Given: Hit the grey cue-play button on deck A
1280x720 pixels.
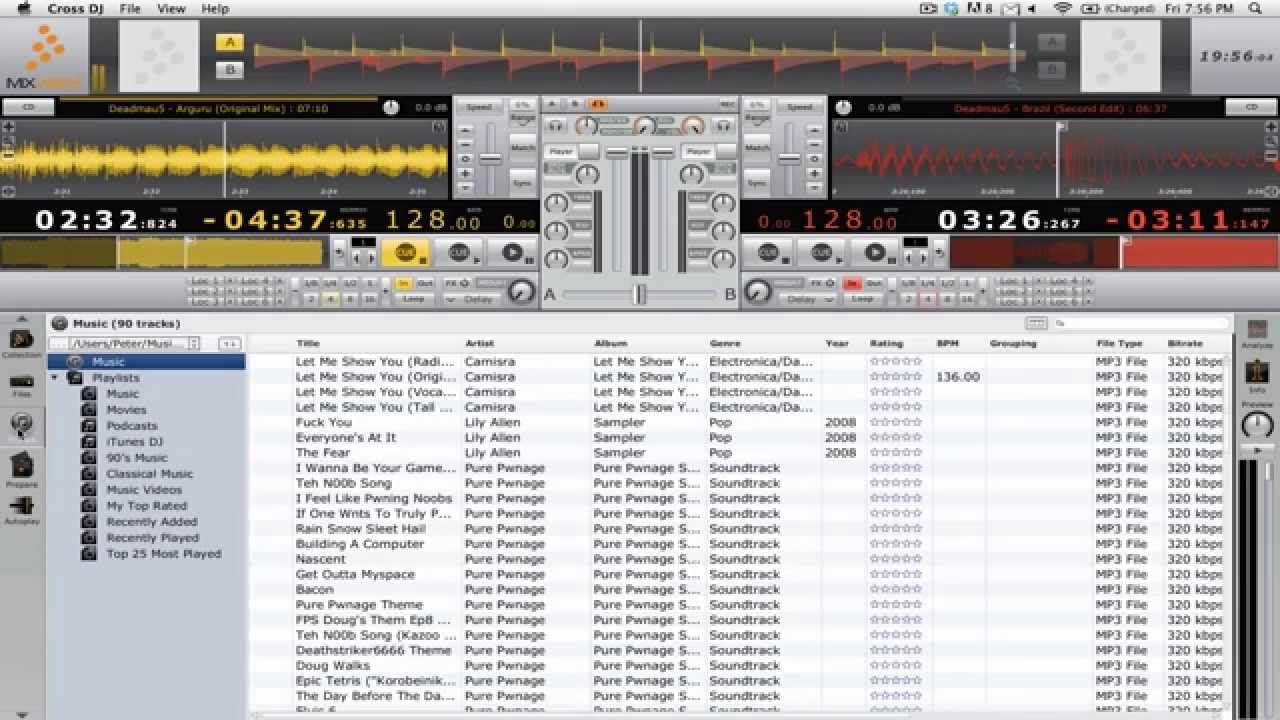Looking at the screenshot, I should pos(459,252).
